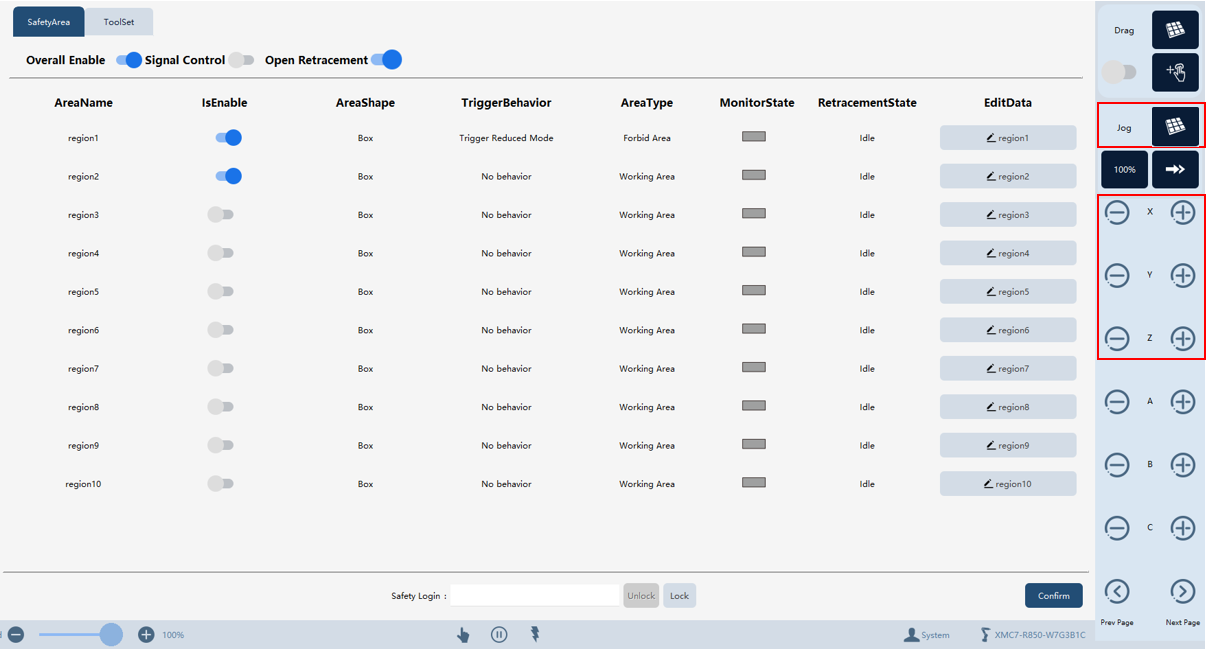Click the Drag mode grid icon
Viewport: 1206px width, 650px height.
click(x=1175, y=30)
